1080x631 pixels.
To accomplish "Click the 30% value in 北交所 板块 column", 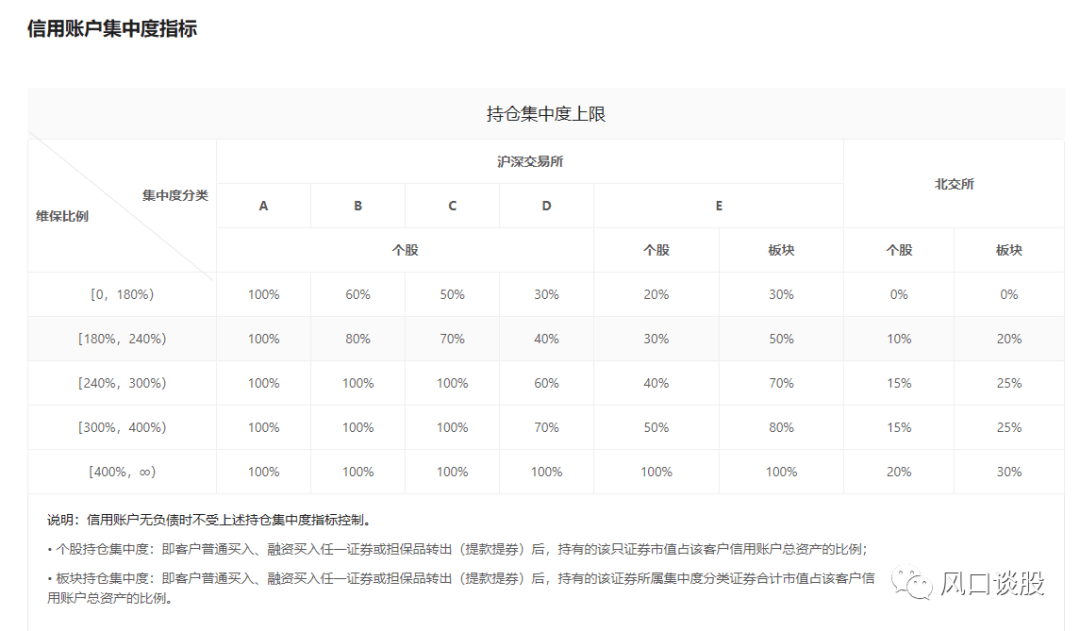I will [x=1008, y=471].
